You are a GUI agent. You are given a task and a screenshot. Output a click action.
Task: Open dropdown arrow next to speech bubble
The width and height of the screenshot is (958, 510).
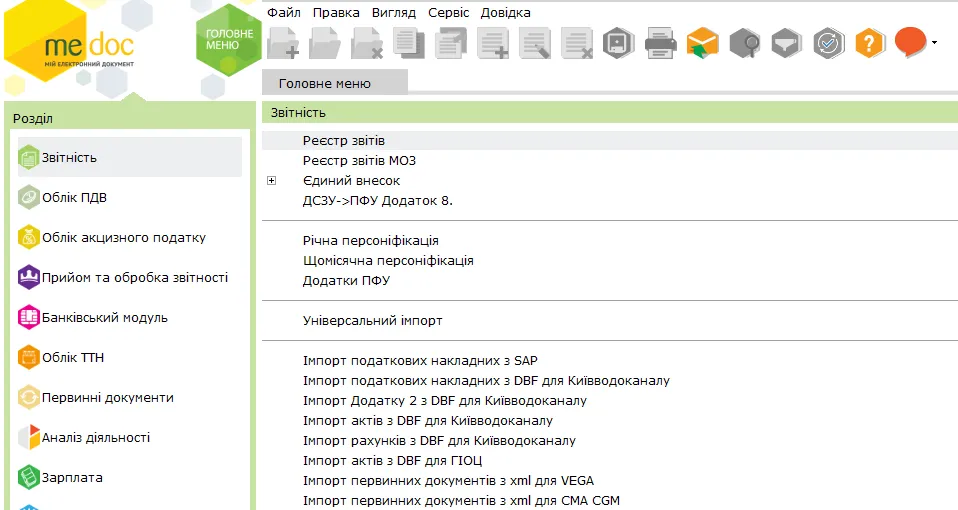(934, 43)
